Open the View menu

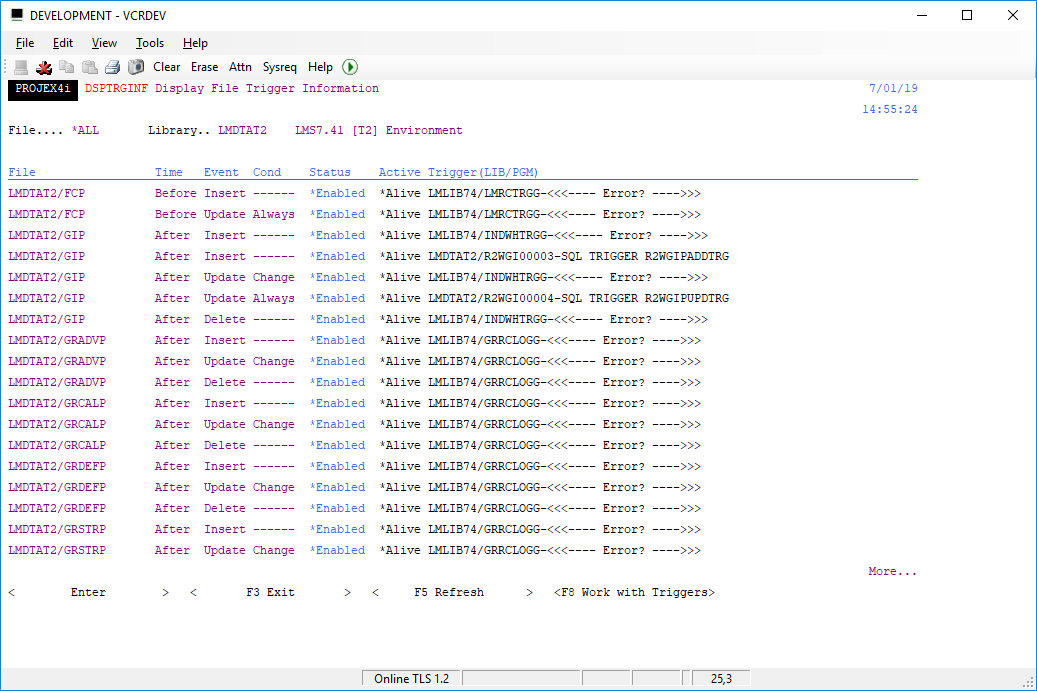point(104,43)
